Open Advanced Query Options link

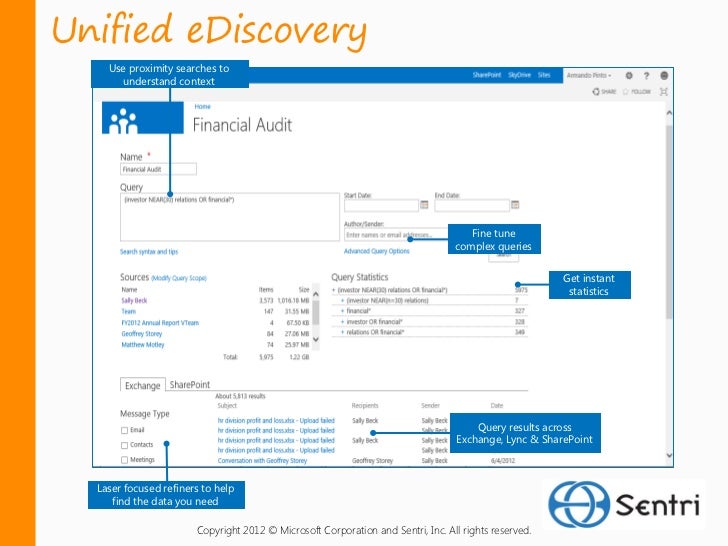(377, 251)
